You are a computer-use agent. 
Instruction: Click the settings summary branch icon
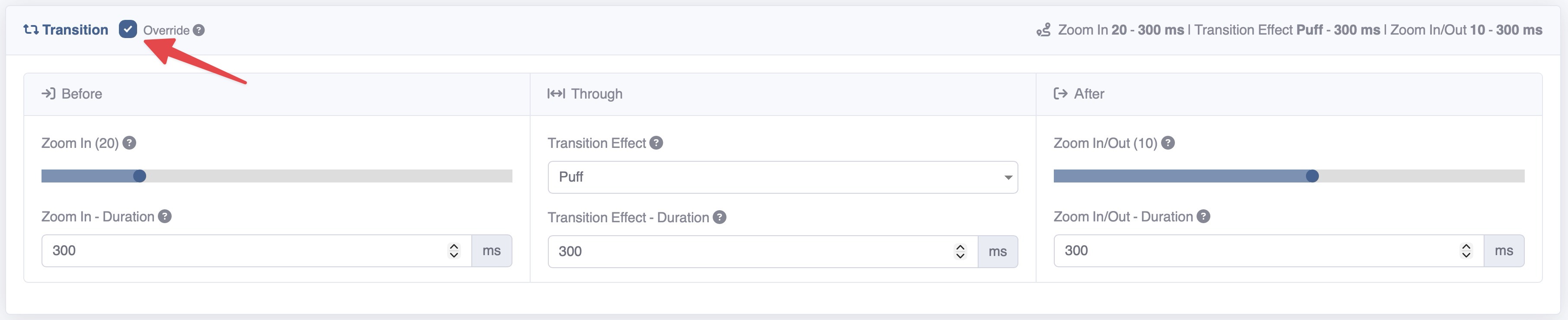pos(1044,29)
